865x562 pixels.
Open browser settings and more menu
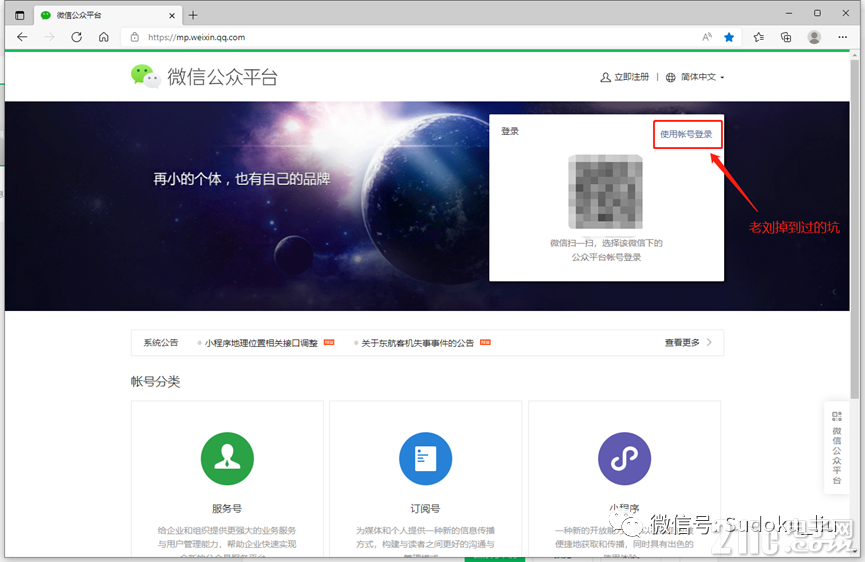[842, 37]
